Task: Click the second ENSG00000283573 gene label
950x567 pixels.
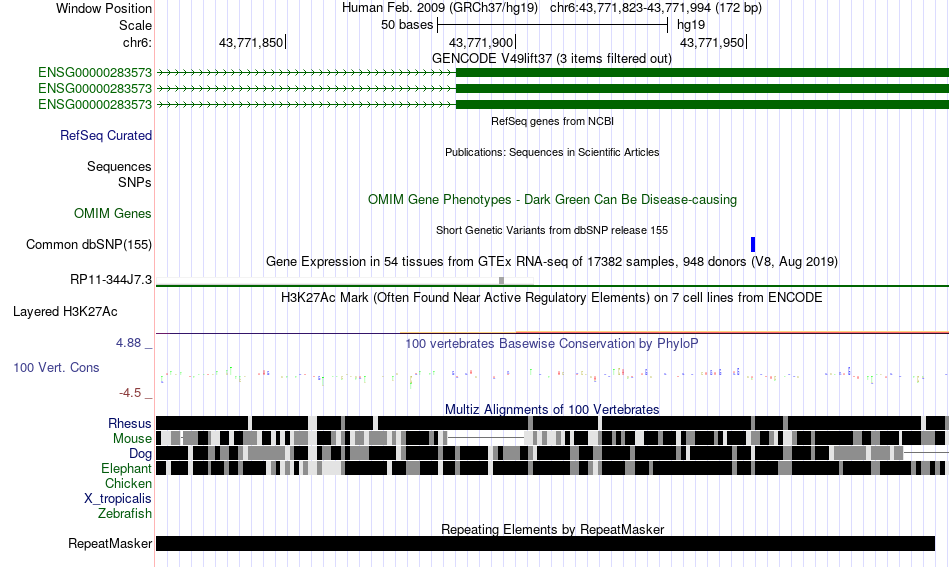Action: pyautogui.click(x=95, y=88)
